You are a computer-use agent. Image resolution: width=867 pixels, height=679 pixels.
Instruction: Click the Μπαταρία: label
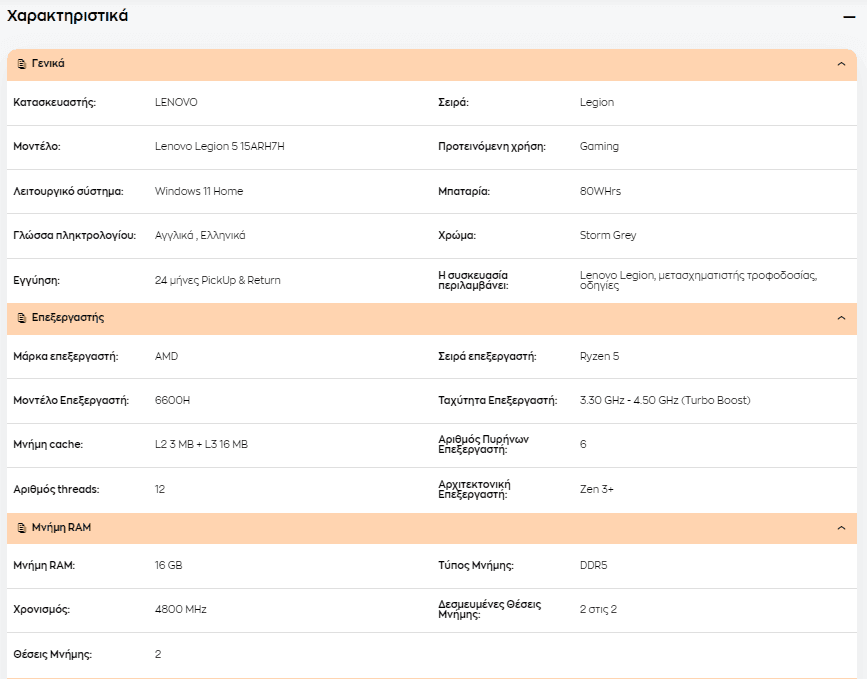464,191
